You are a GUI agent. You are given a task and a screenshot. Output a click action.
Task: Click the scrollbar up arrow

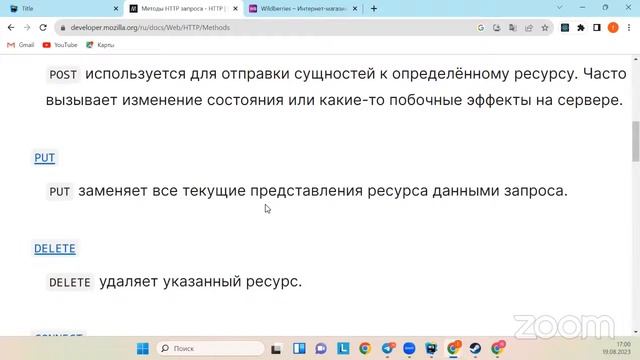[x=636, y=60]
